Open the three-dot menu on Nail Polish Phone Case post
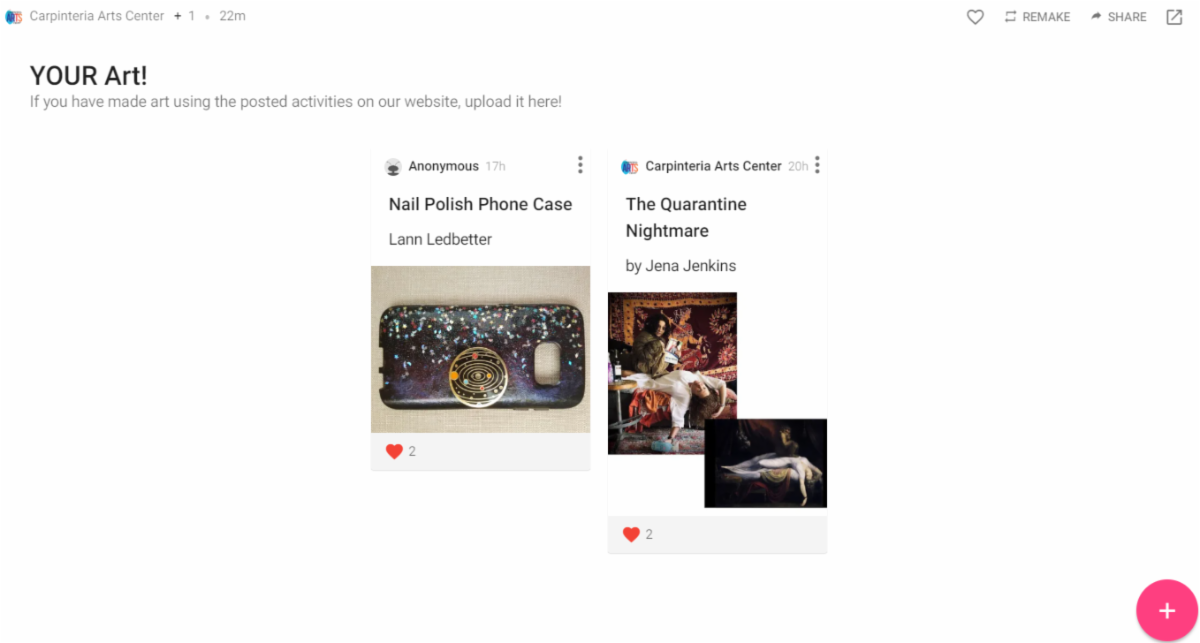 tap(580, 165)
